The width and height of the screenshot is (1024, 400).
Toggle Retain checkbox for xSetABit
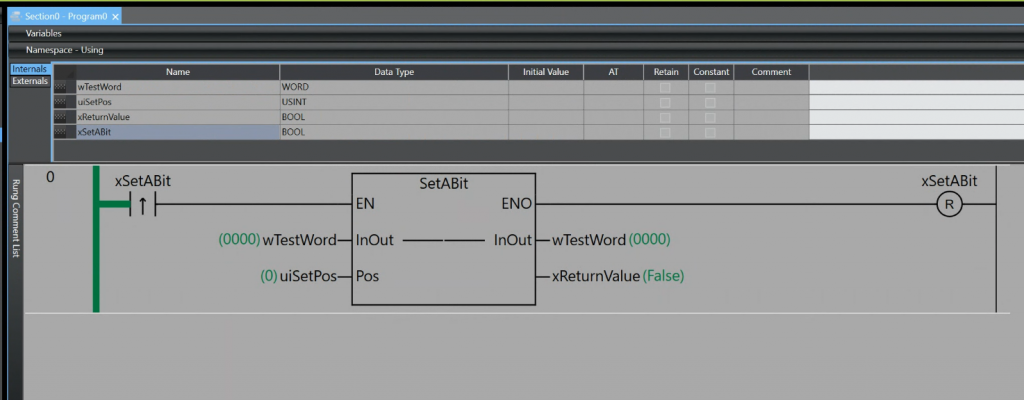pos(665,132)
